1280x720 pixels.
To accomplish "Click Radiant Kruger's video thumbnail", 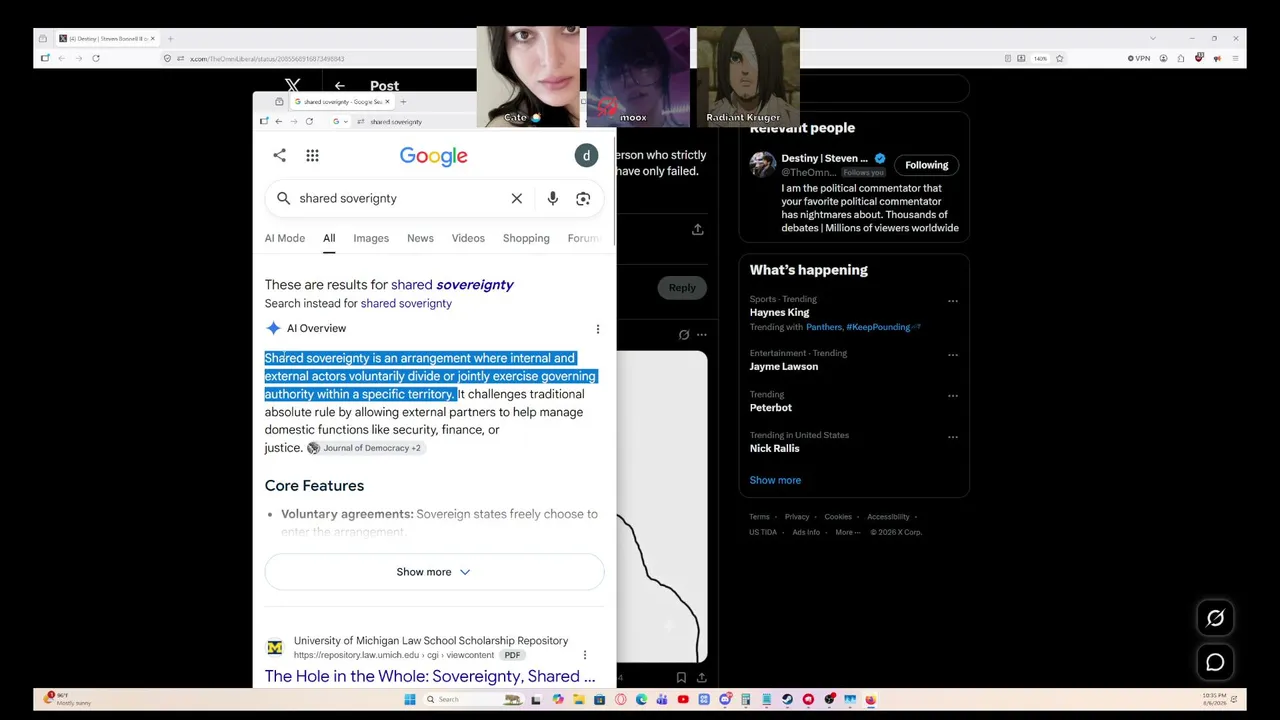I will click(x=748, y=77).
